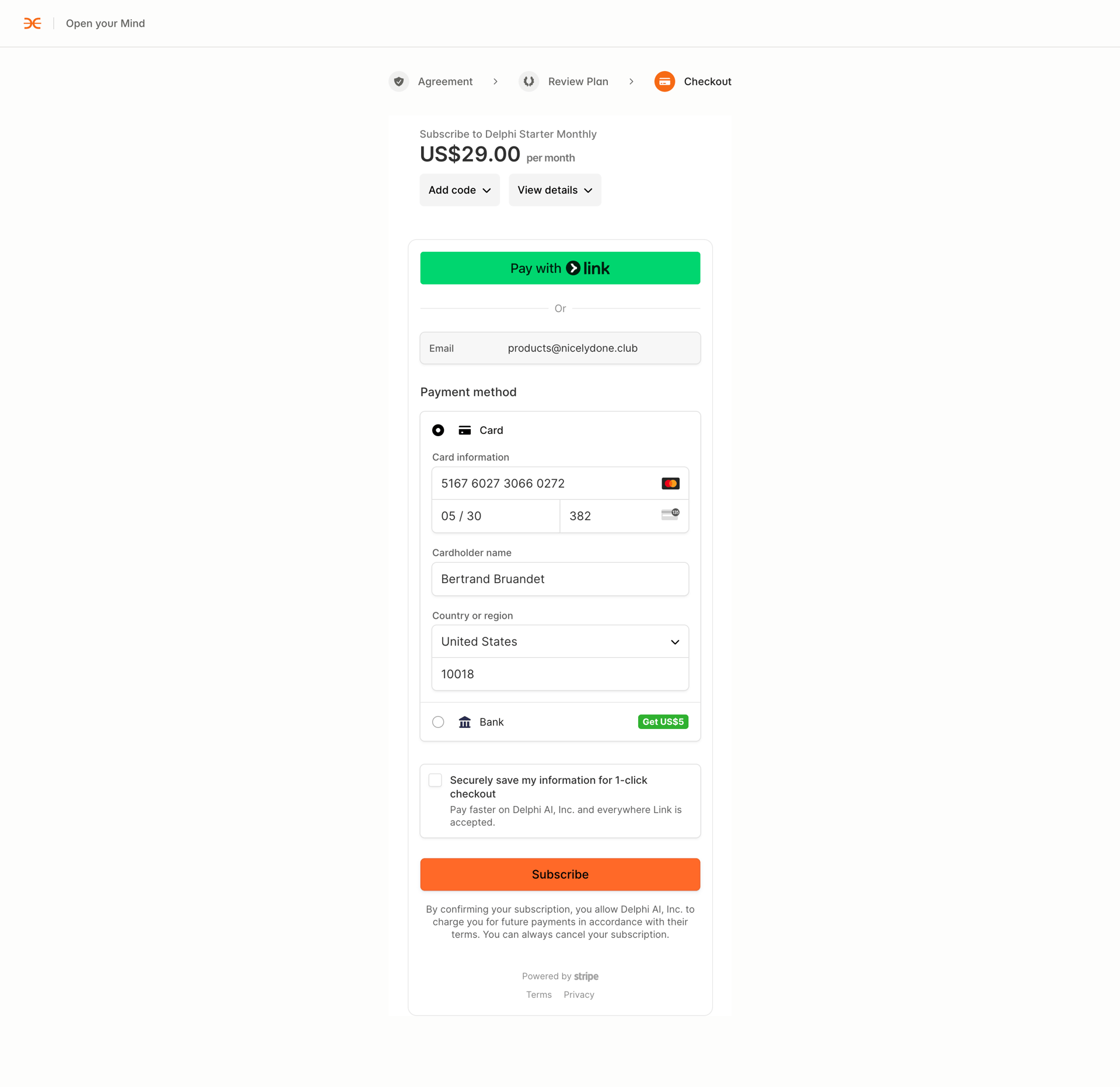
Task: Click the orange Checkout card icon
Action: [665, 82]
